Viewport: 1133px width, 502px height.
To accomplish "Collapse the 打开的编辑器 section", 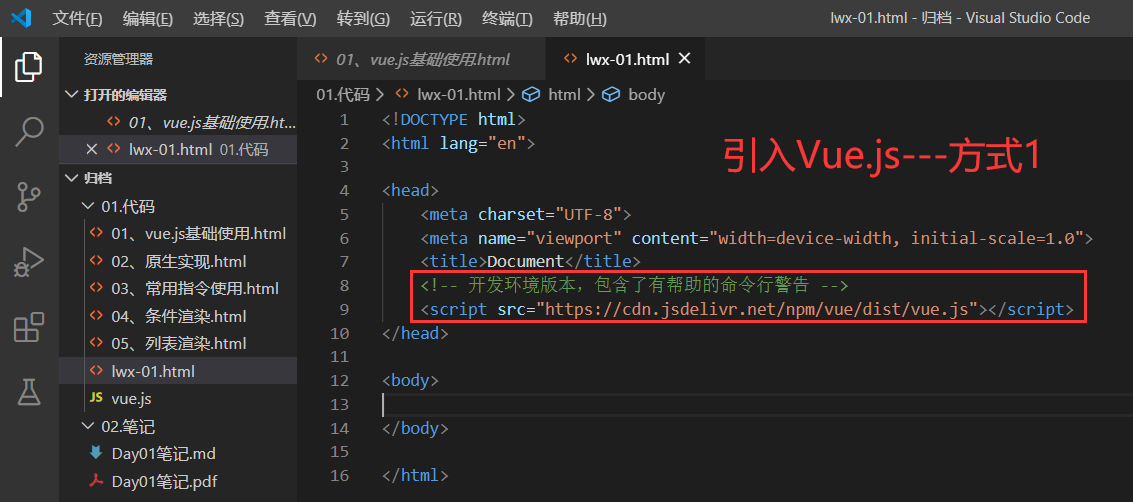I will pos(71,95).
